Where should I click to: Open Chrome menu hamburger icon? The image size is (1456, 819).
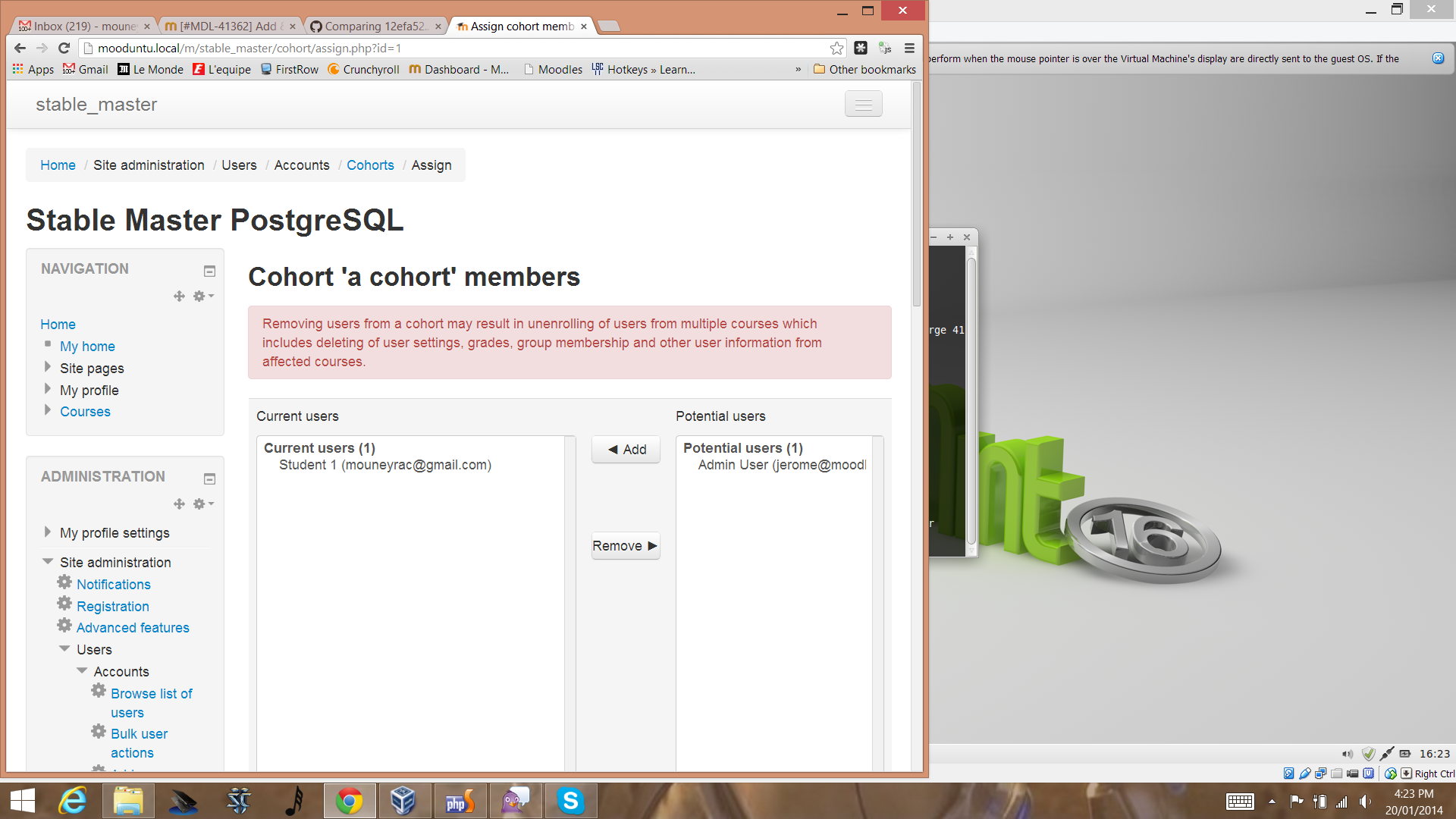[x=909, y=48]
